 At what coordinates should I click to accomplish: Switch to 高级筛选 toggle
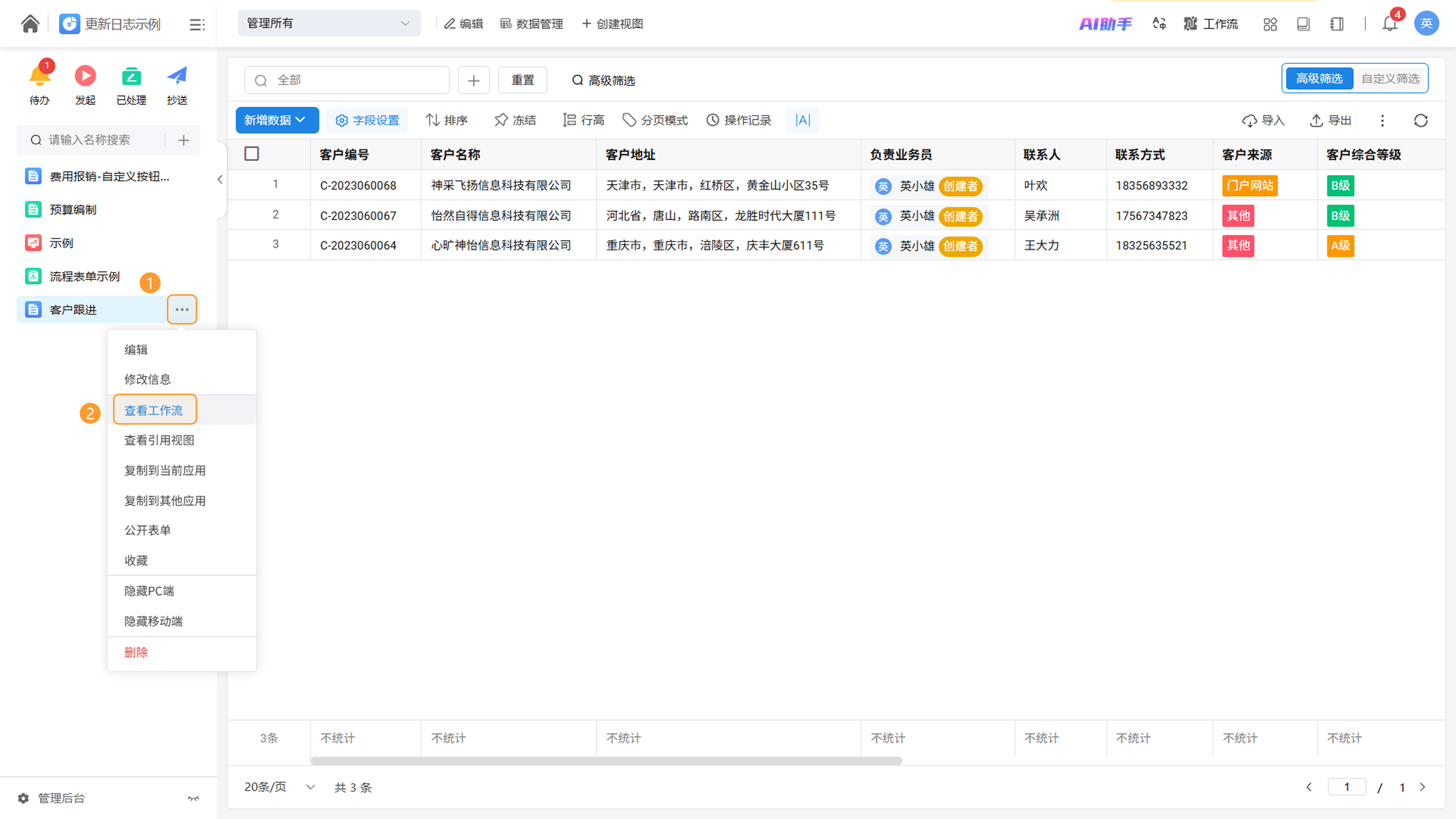1319,78
